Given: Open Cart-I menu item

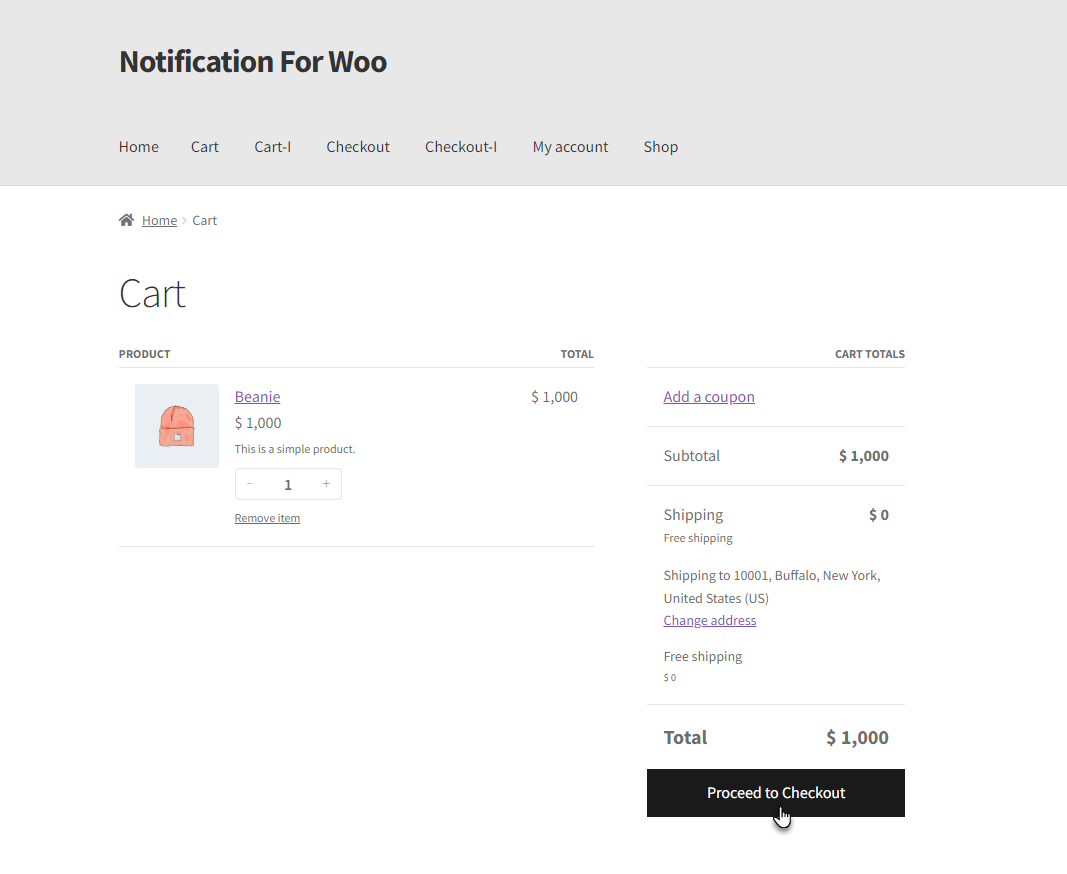Looking at the screenshot, I should click(x=273, y=147).
